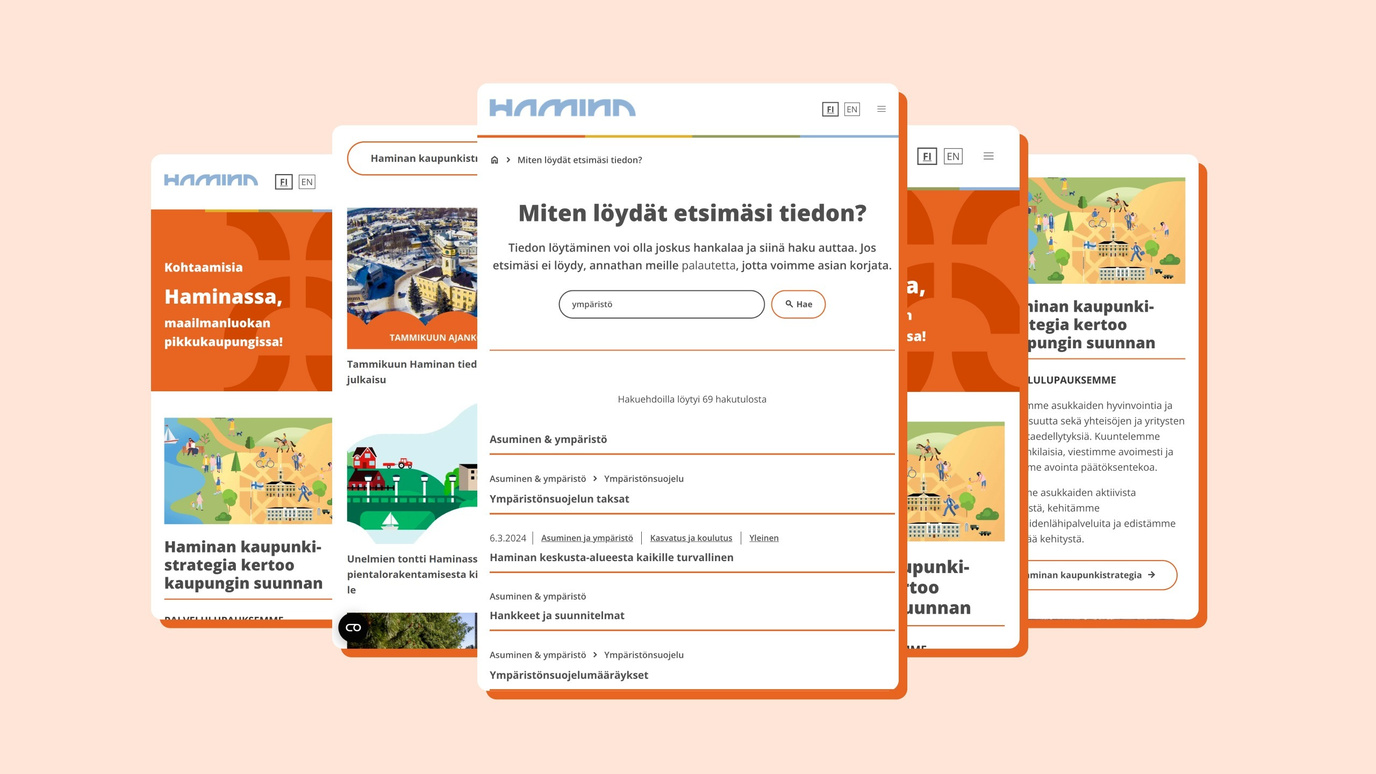Open Hankkeet ja suunnitelmat result
The height and width of the screenshot is (774, 1376).
coord(557,616)
